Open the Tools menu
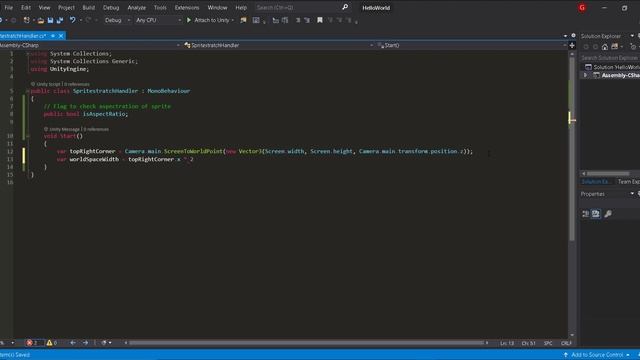Image resolution: width=640 pixels, height=360 pixels. [160, 7]
